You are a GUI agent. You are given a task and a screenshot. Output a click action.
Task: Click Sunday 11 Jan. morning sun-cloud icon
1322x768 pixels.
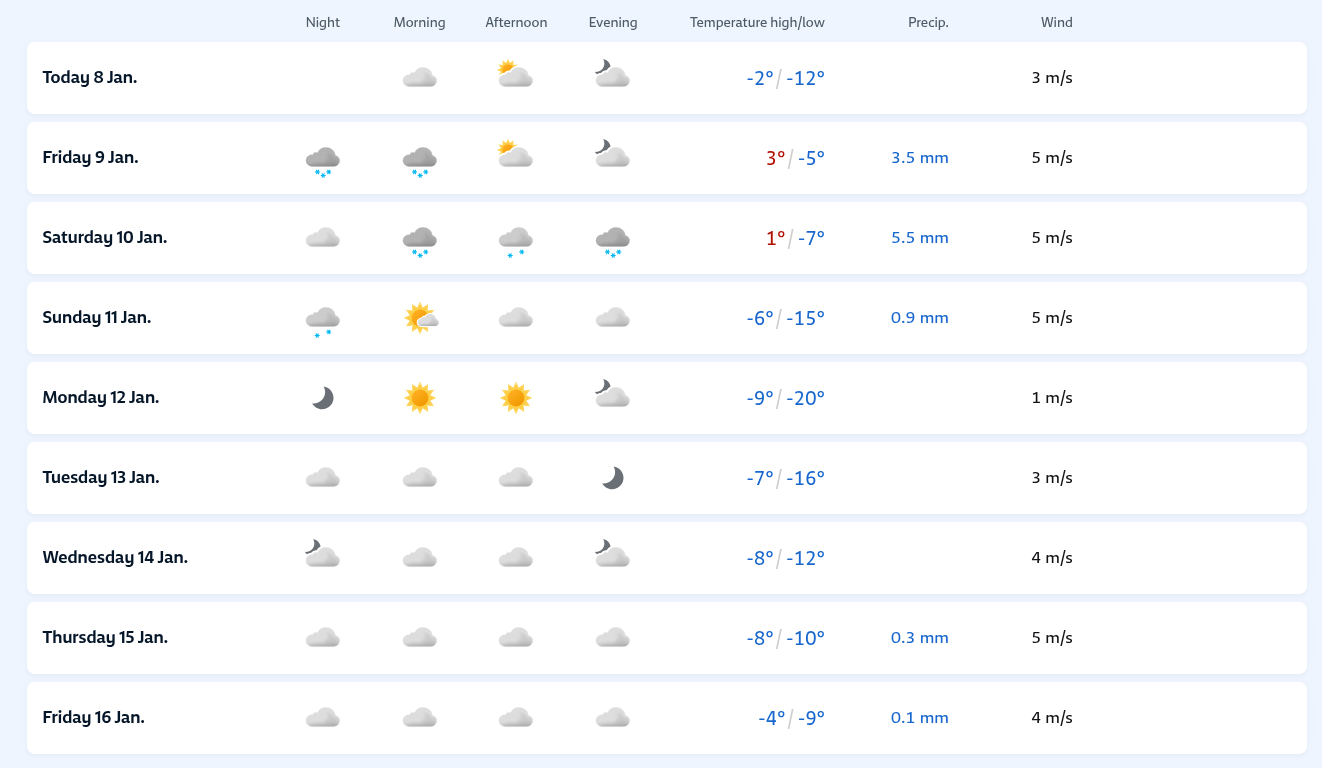tap(421, 318)
